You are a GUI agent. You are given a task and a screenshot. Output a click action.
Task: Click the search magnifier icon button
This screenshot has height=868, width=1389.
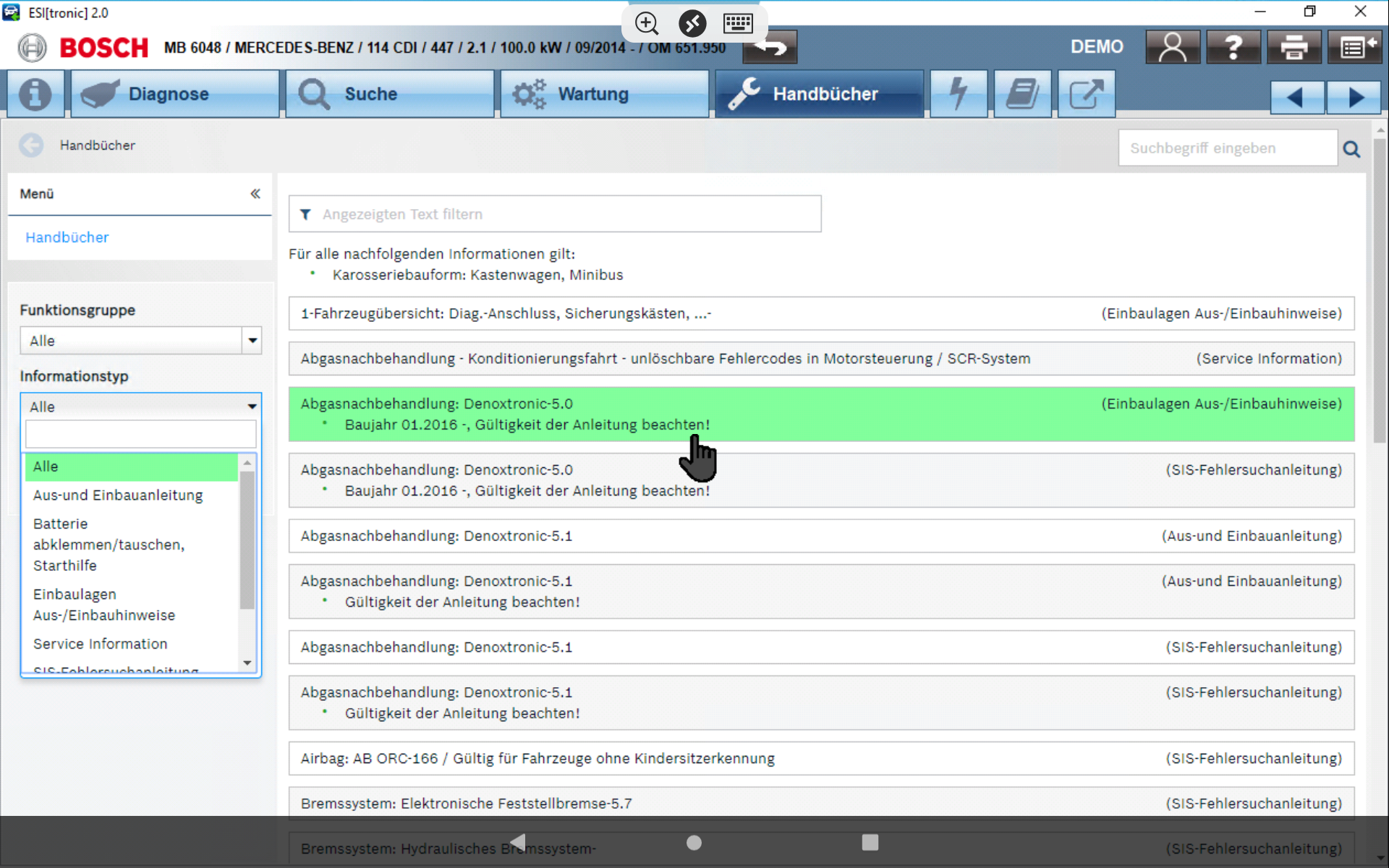coord(1351,149)
